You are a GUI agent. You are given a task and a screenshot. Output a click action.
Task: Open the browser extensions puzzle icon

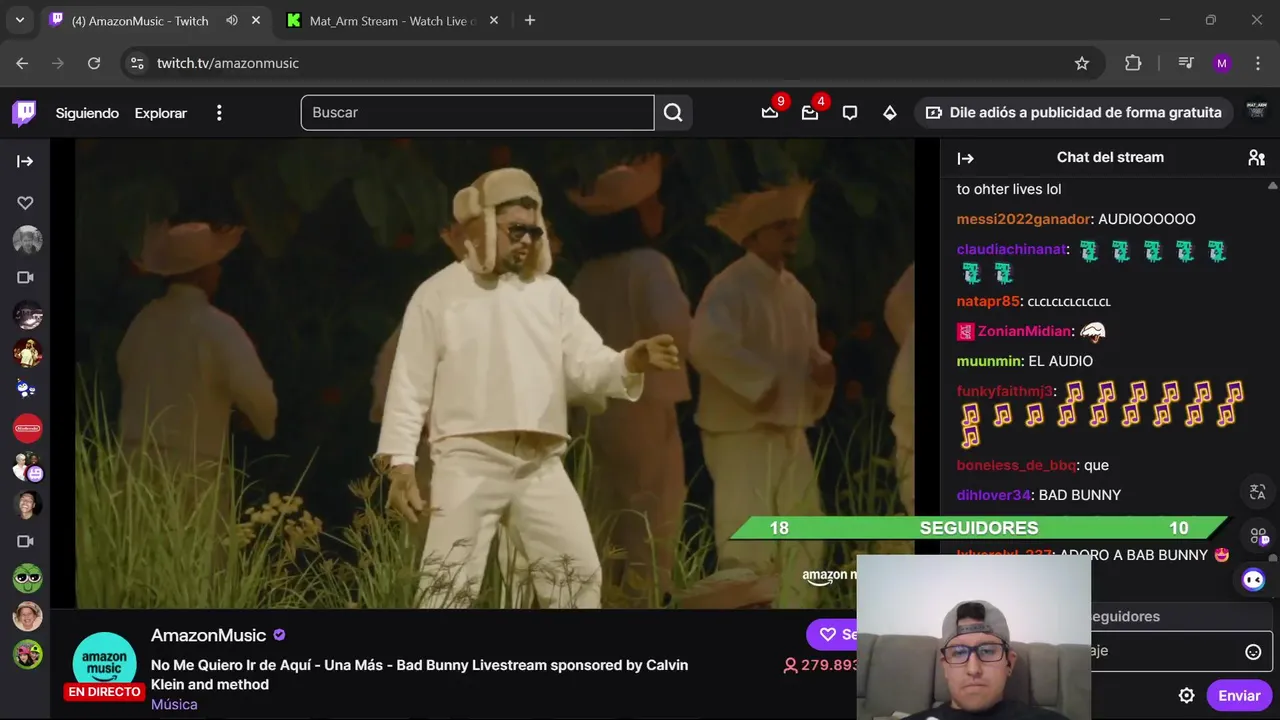pyautogui.click(x=1133, y=63)
